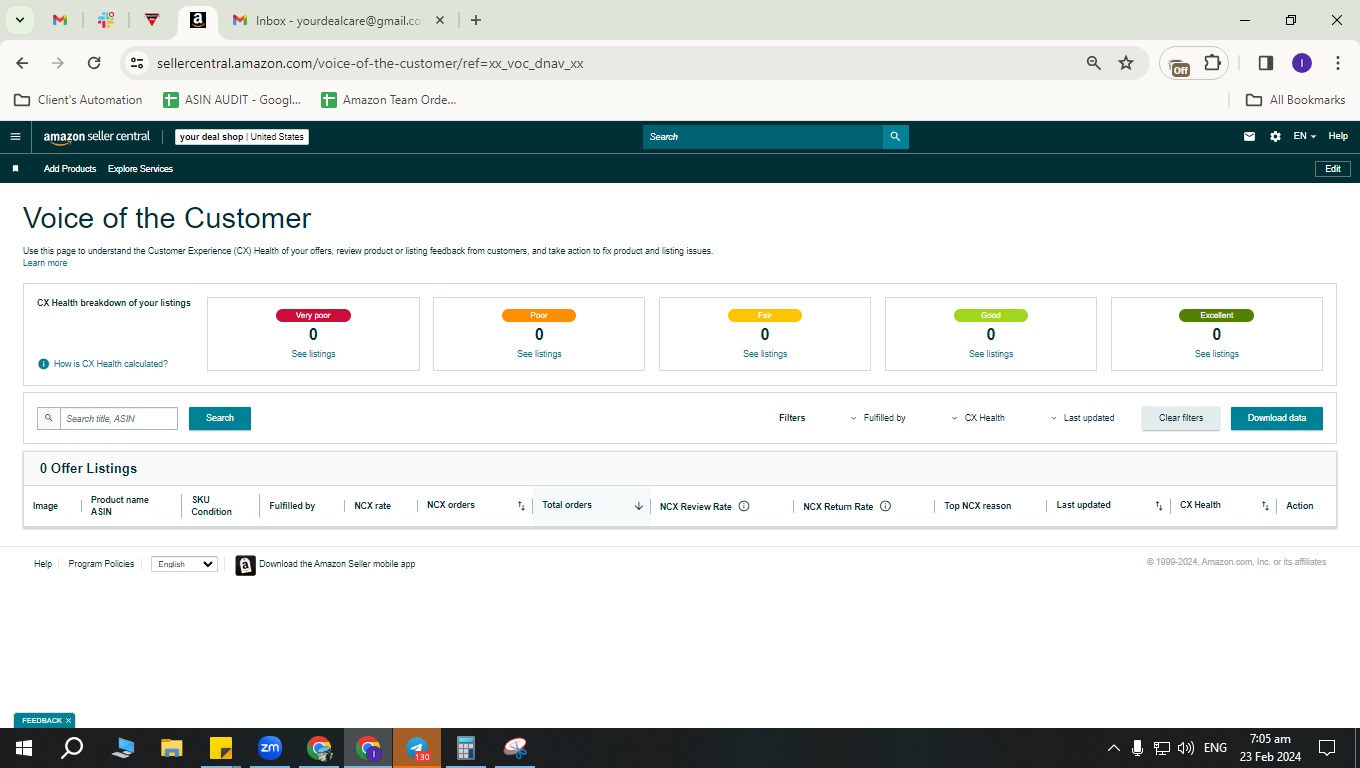This screenshot has width=1360, height=768.
Task: Open the English language select in the footer
Action: (184, 564)
